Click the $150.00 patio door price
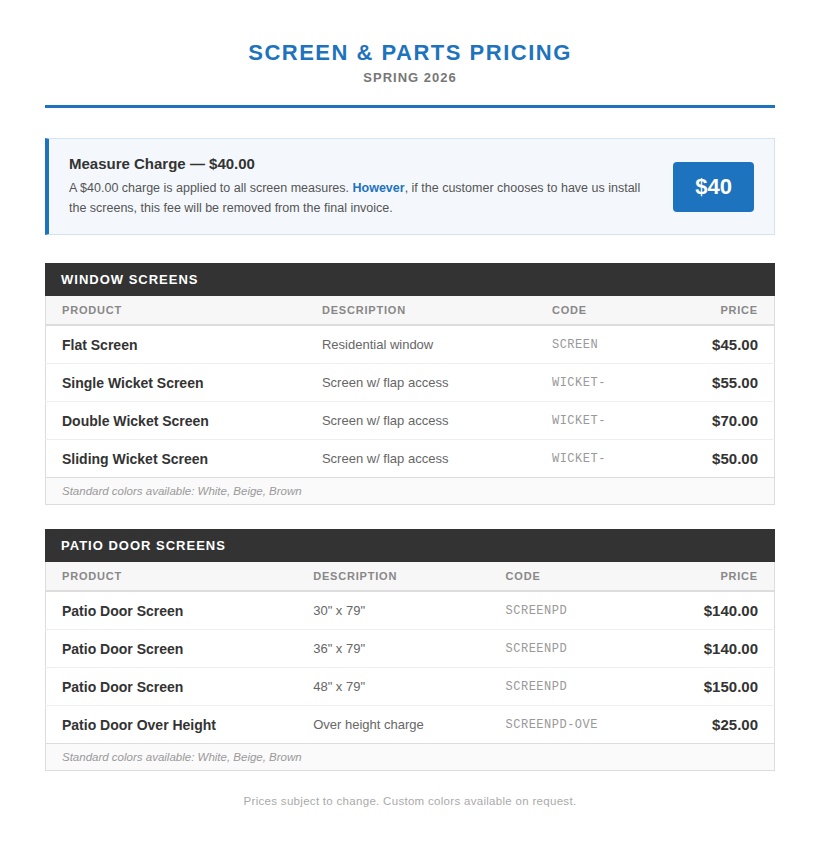 730,687
